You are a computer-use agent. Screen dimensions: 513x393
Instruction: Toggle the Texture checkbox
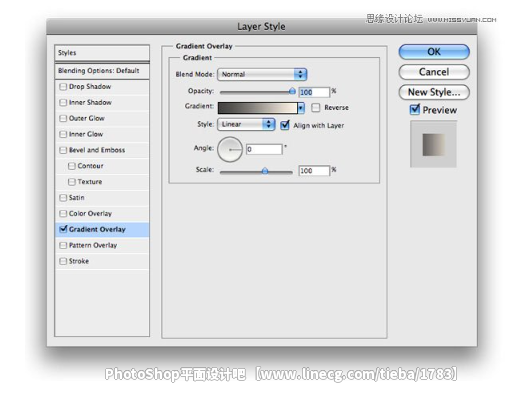click(x=71, y=182)
